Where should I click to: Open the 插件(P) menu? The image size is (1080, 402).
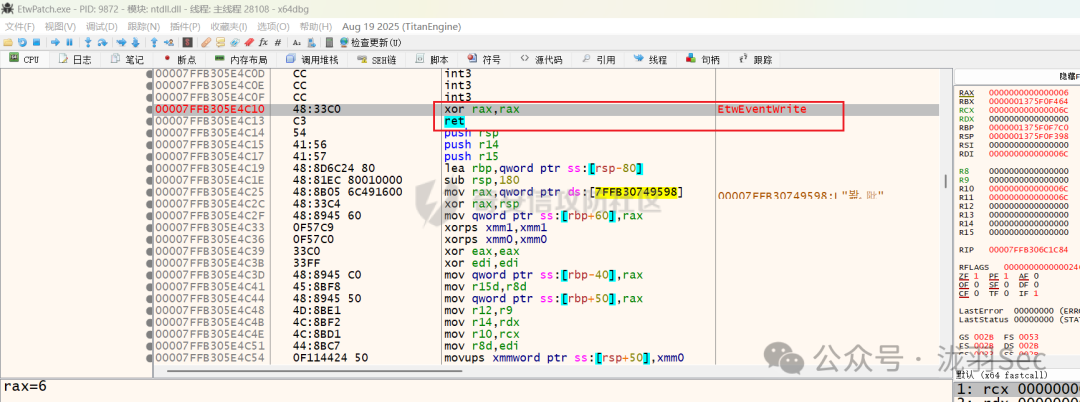tap(185, 26)
